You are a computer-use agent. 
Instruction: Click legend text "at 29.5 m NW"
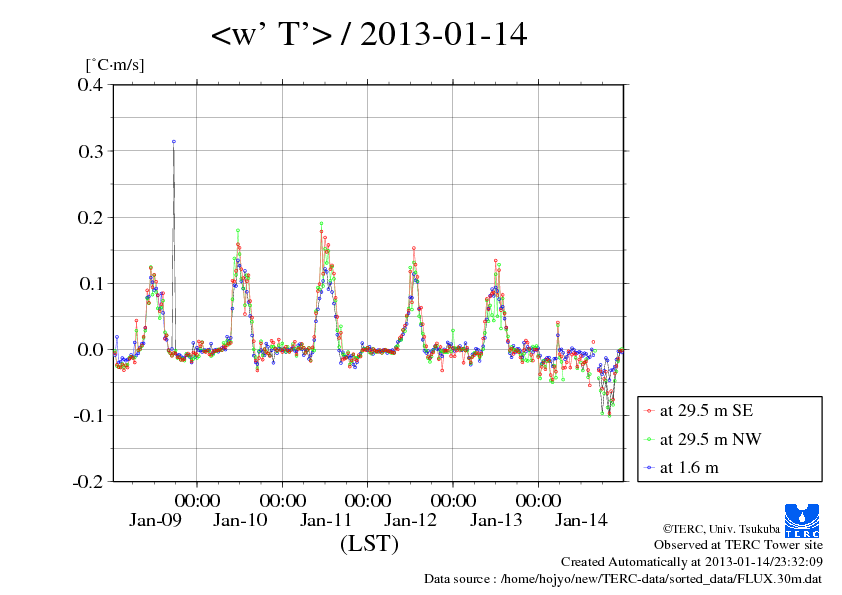click(x=710, y=439)
